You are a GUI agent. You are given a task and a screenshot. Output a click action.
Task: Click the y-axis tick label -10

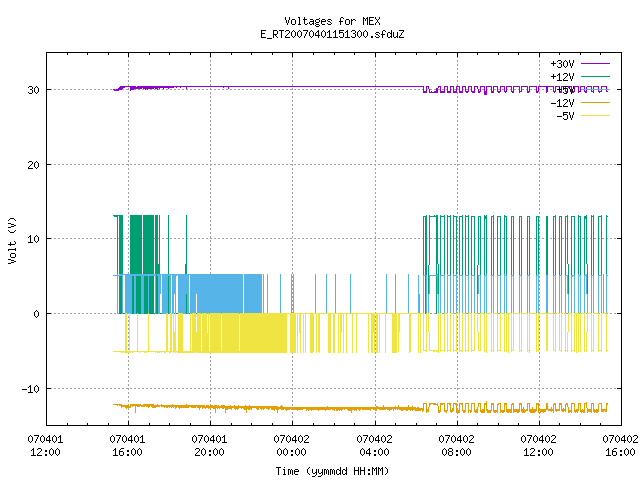click(x=31, y=389)
